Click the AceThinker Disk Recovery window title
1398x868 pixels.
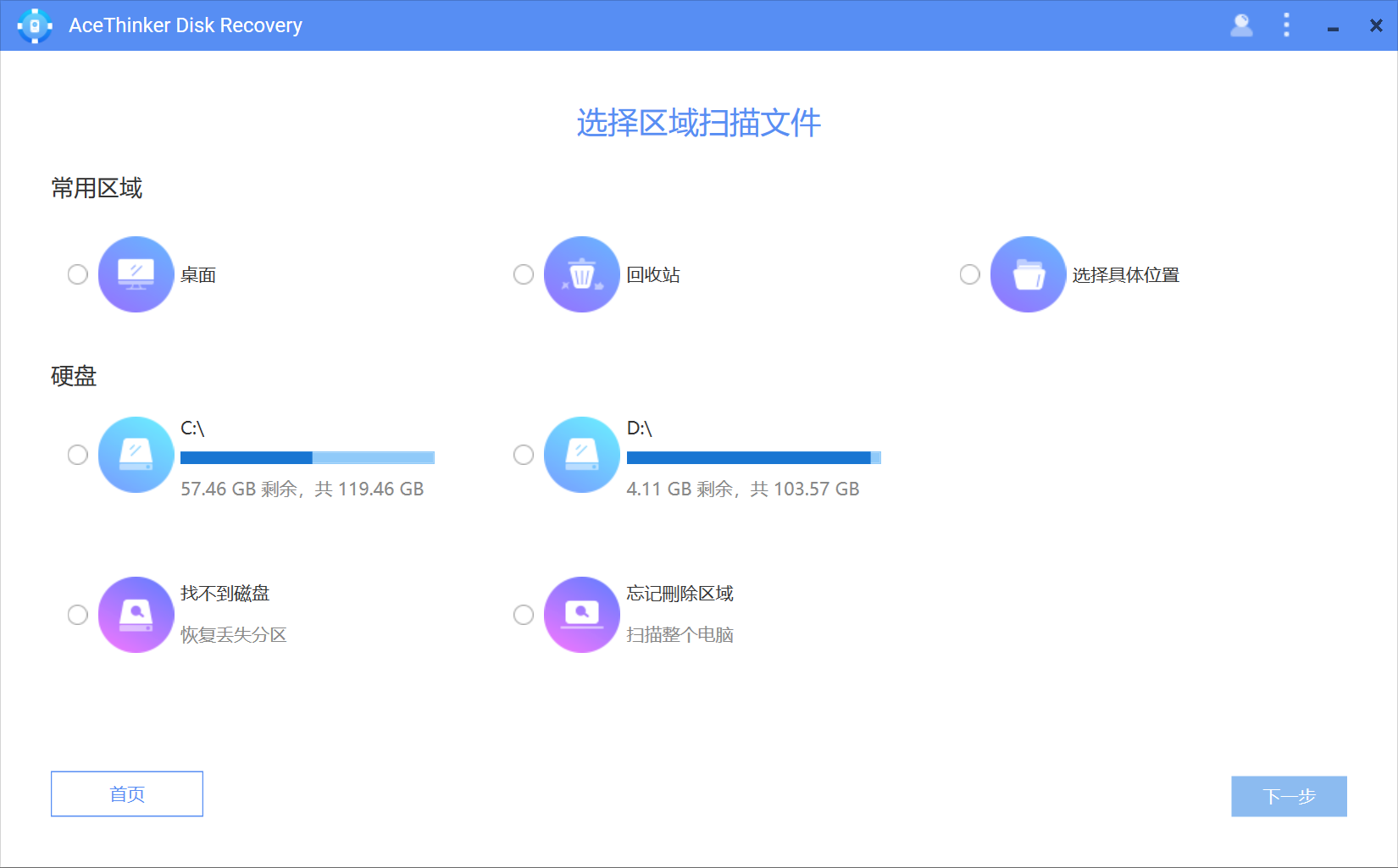(x=186, y=25)
